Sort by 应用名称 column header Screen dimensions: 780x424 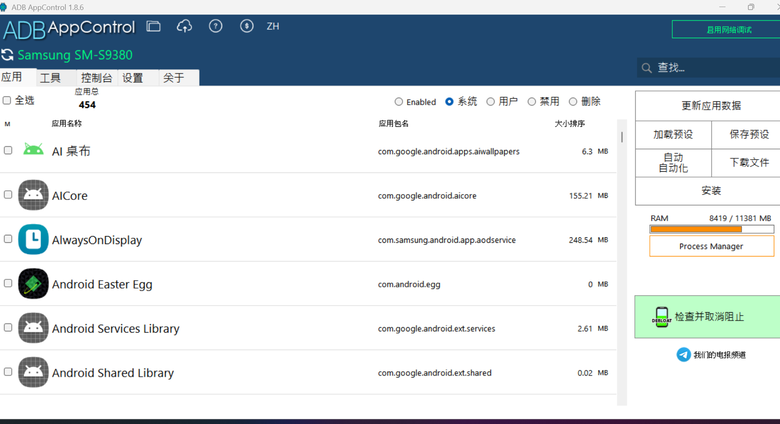67,123
